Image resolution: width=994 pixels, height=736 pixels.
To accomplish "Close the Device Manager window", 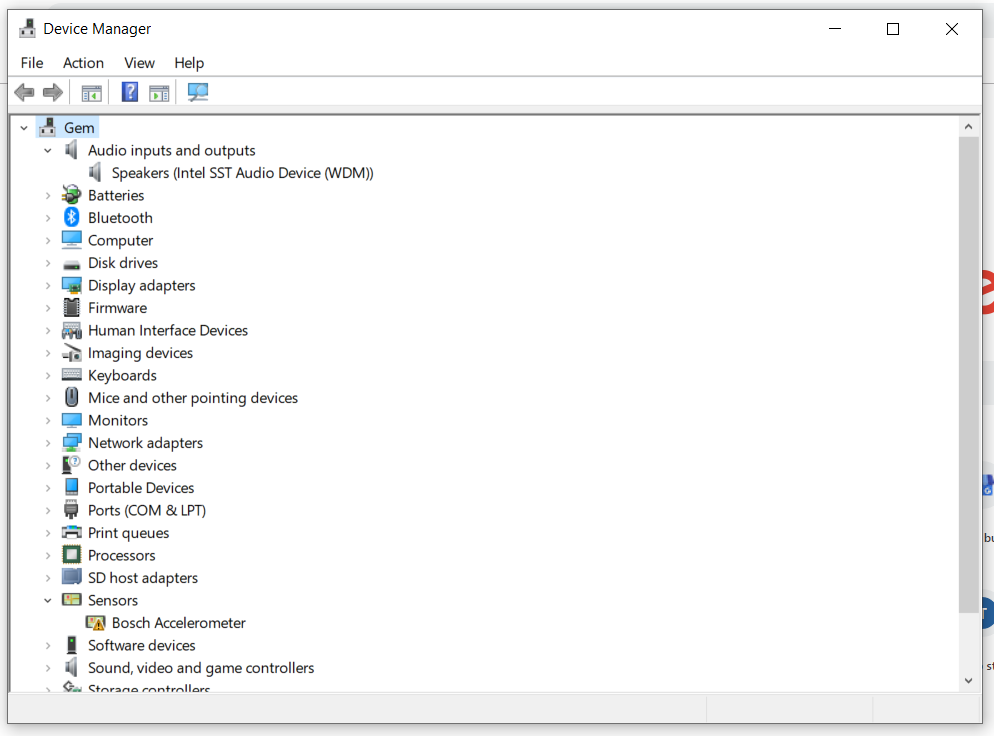I will (951, 29).
